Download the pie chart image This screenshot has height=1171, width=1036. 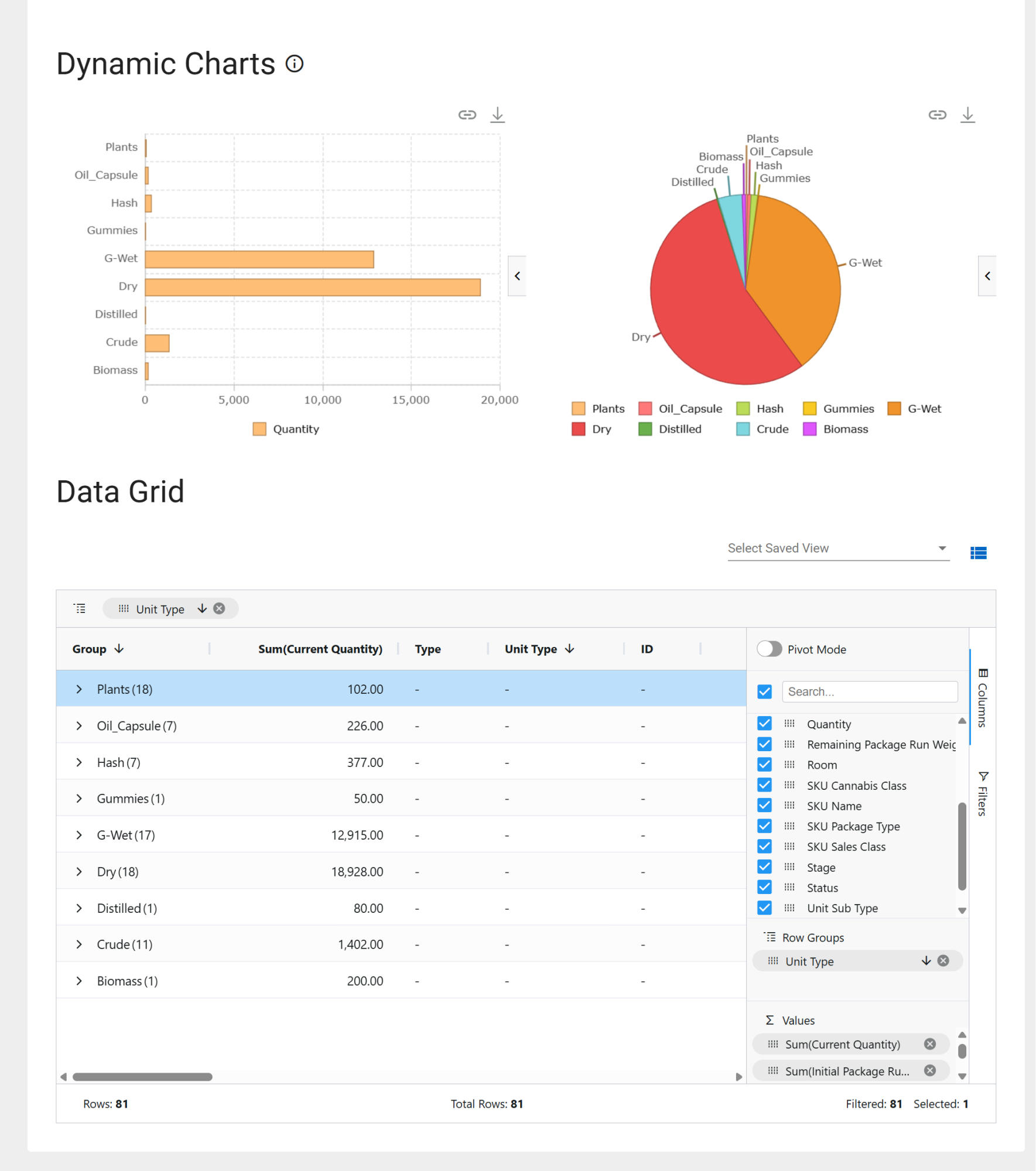point(967,115)
